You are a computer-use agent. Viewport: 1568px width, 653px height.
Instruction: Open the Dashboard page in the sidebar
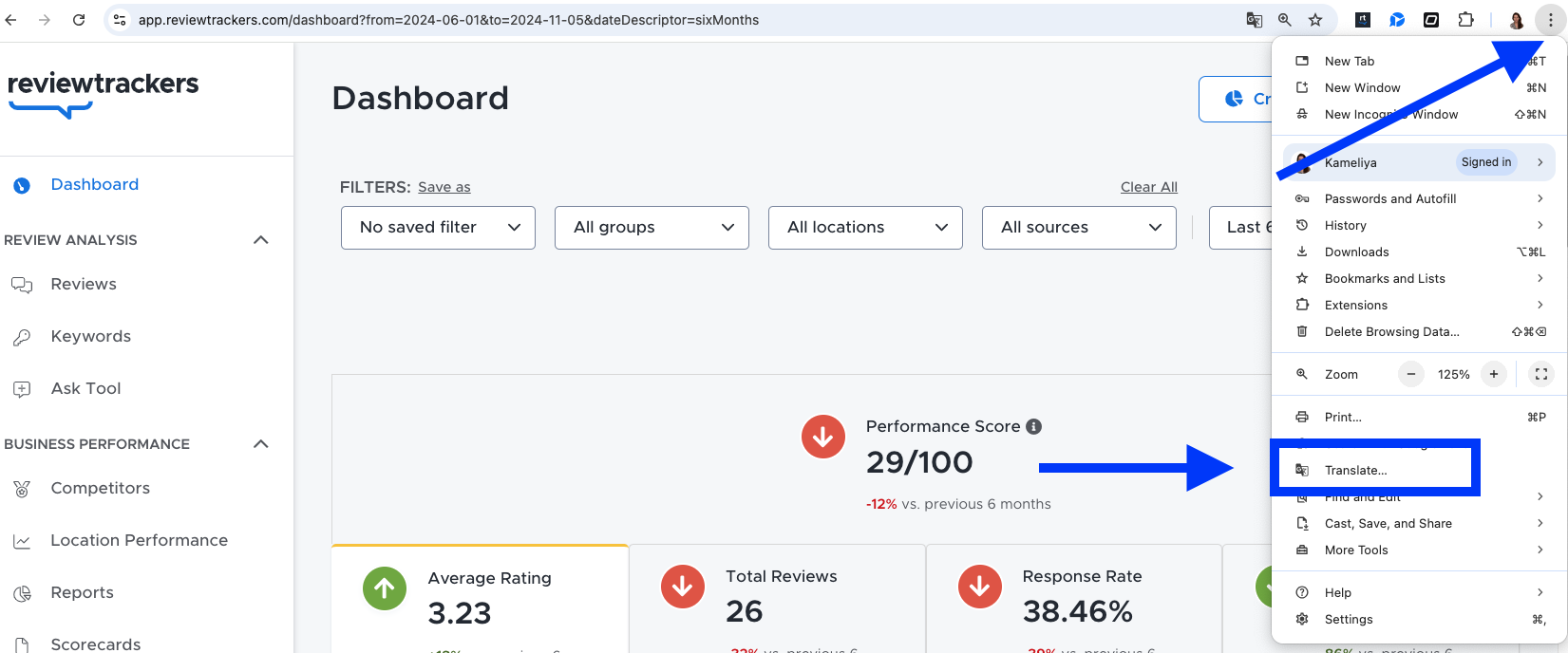pyautogui.click(x=94, y=185)
